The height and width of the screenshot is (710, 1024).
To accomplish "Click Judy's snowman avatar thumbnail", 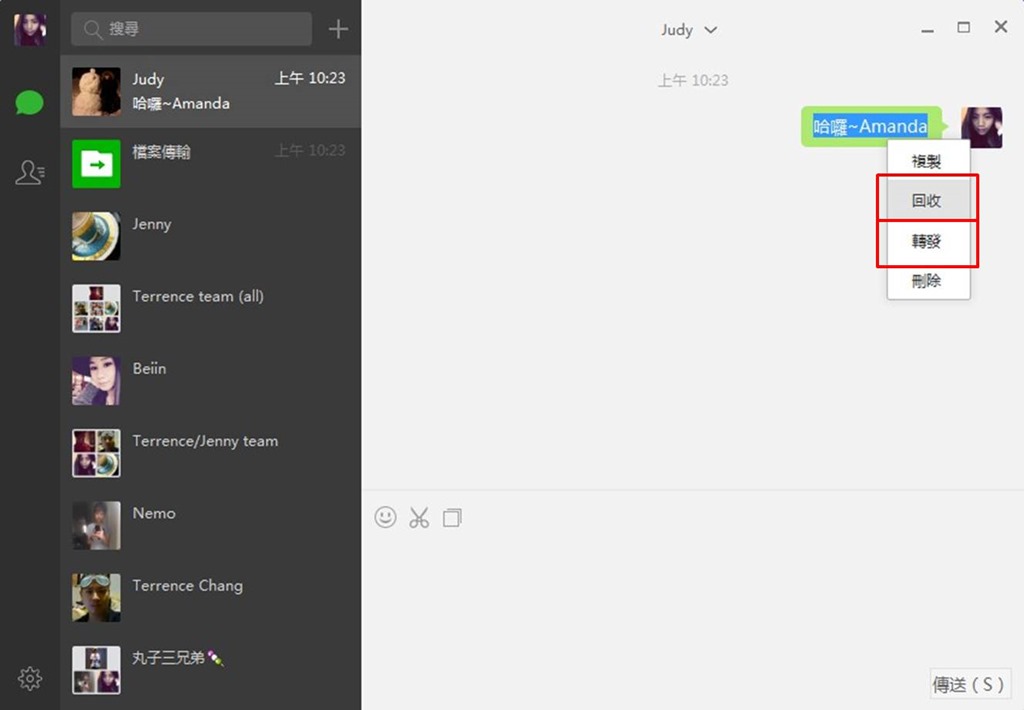I will [x=96, y=91].
